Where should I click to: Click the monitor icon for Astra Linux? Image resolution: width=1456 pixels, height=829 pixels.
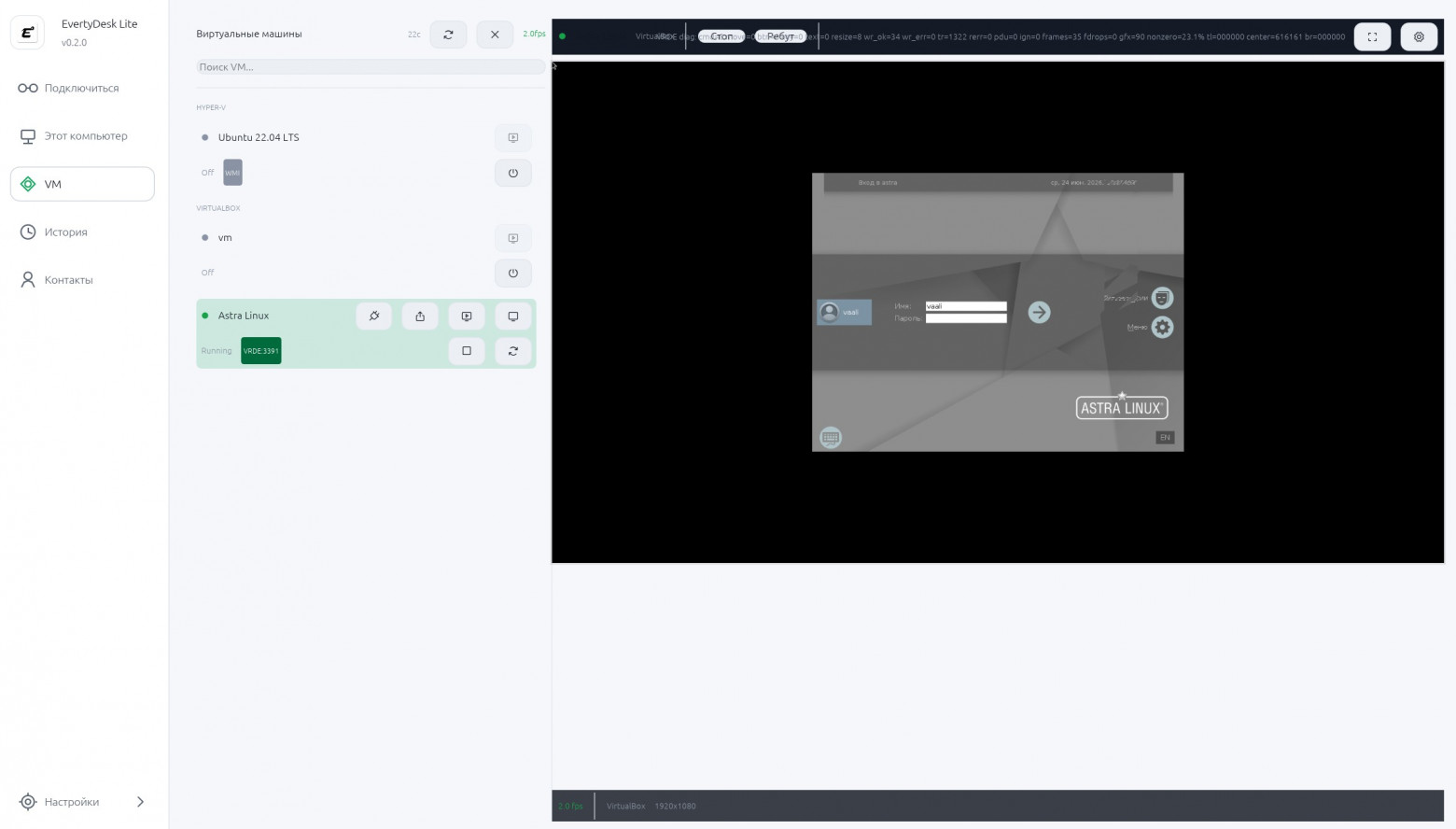coord(513,316)
